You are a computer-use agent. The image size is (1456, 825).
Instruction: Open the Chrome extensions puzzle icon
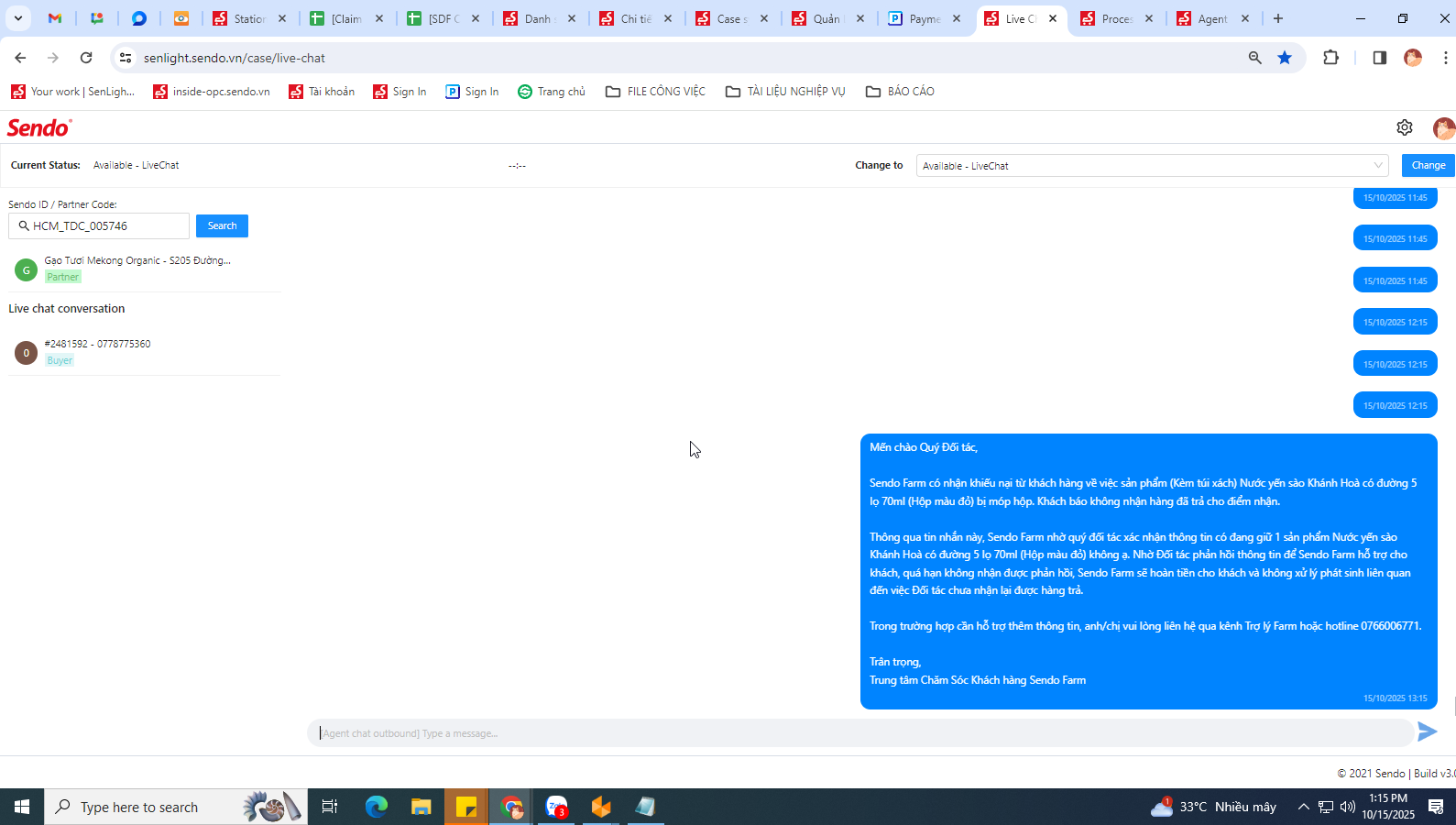point(1331,58)
